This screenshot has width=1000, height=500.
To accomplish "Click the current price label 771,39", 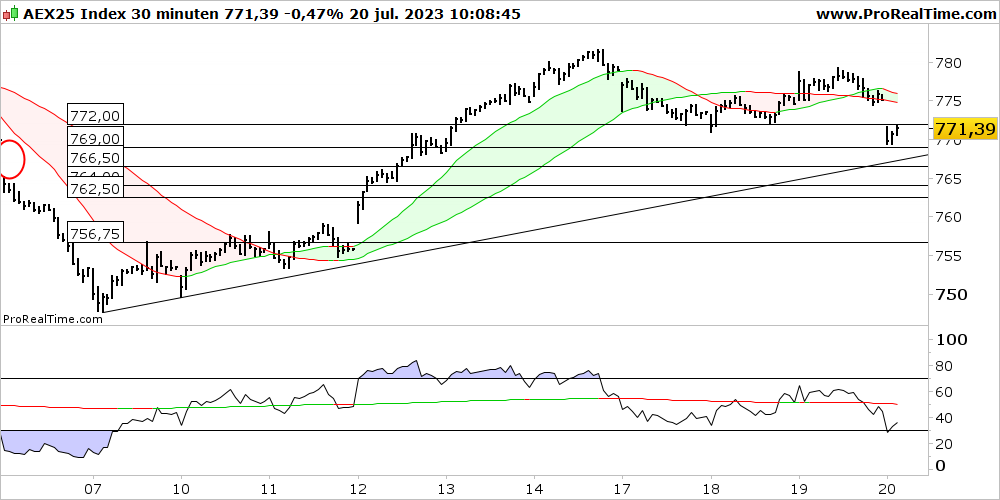I will (x=965, y=129).
